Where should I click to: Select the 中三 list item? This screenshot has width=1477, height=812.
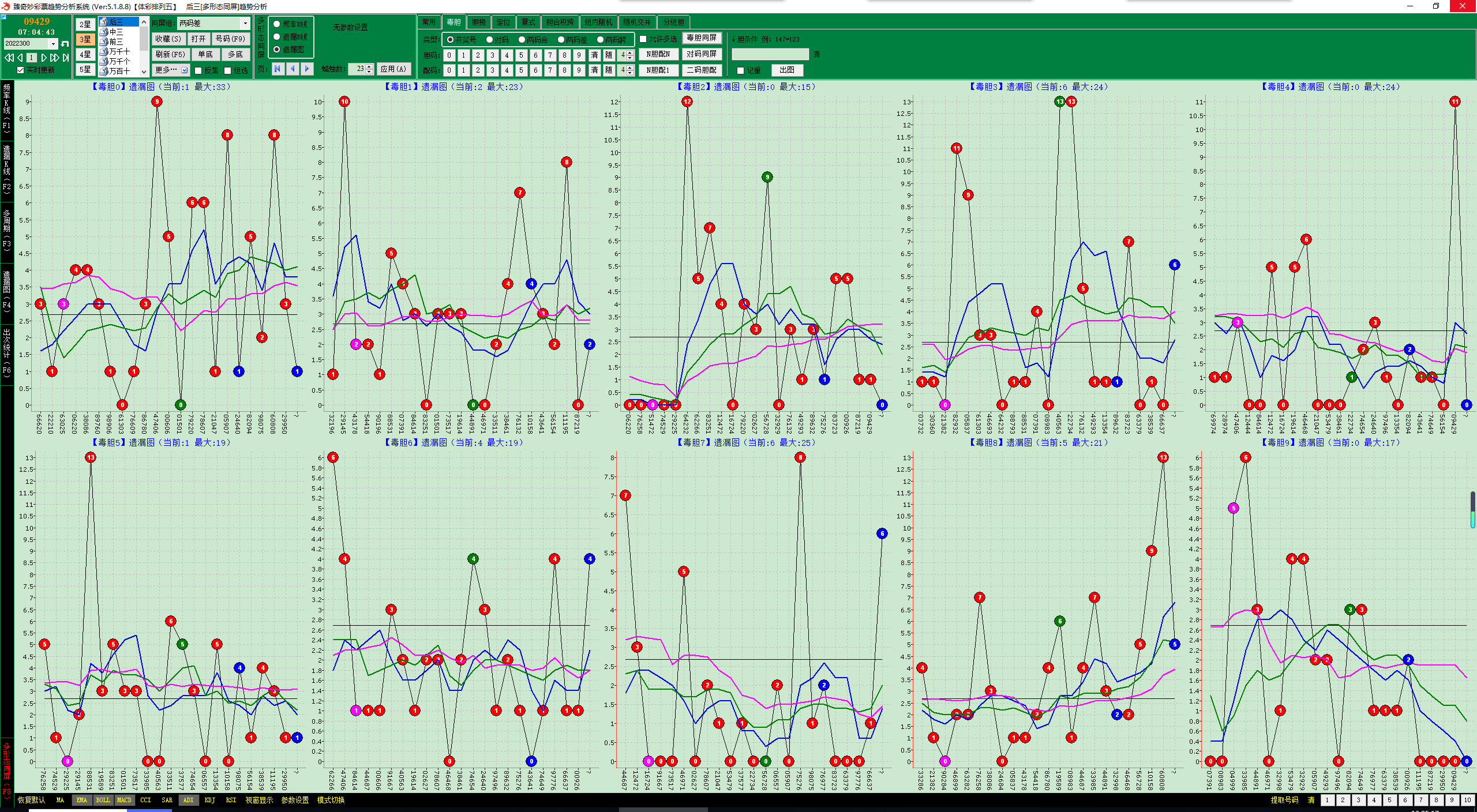(118, 32)
